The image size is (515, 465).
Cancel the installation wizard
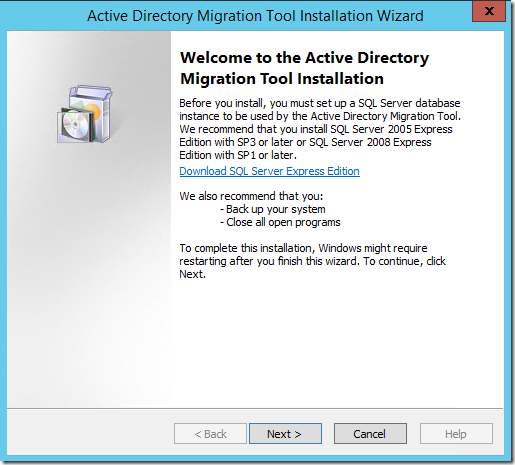tap(370, 434)
